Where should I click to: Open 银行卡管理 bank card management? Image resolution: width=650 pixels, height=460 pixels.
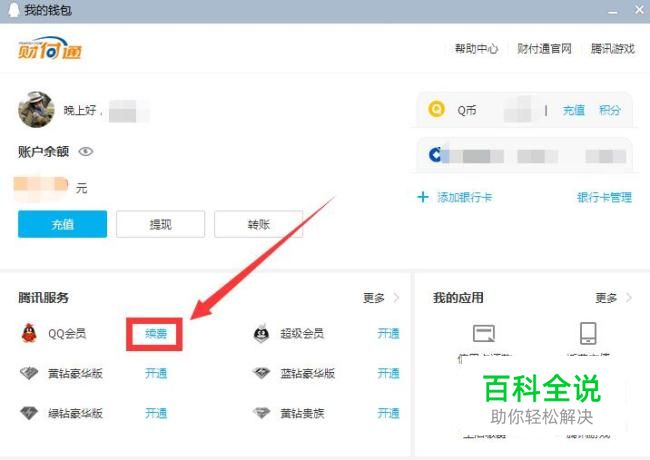coord(604,197)
